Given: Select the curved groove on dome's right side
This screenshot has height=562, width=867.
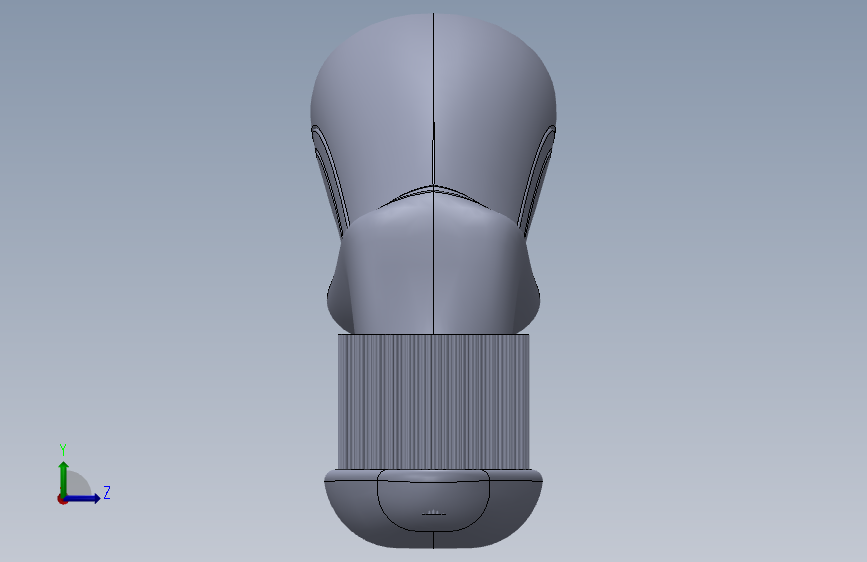Looking at the screenshot, I should [537, 180].
